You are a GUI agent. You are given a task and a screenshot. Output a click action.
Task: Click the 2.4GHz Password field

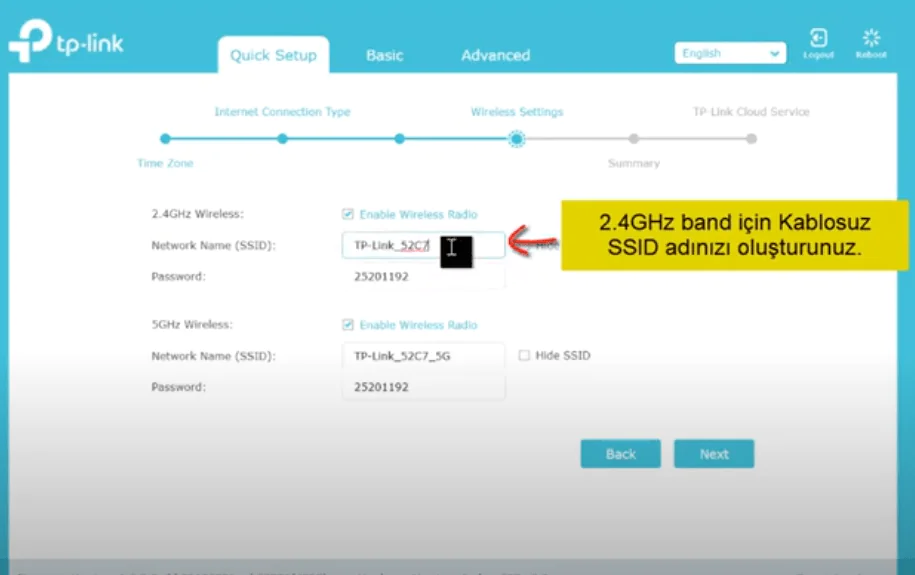pyautogui.click(x=423, y=276)
